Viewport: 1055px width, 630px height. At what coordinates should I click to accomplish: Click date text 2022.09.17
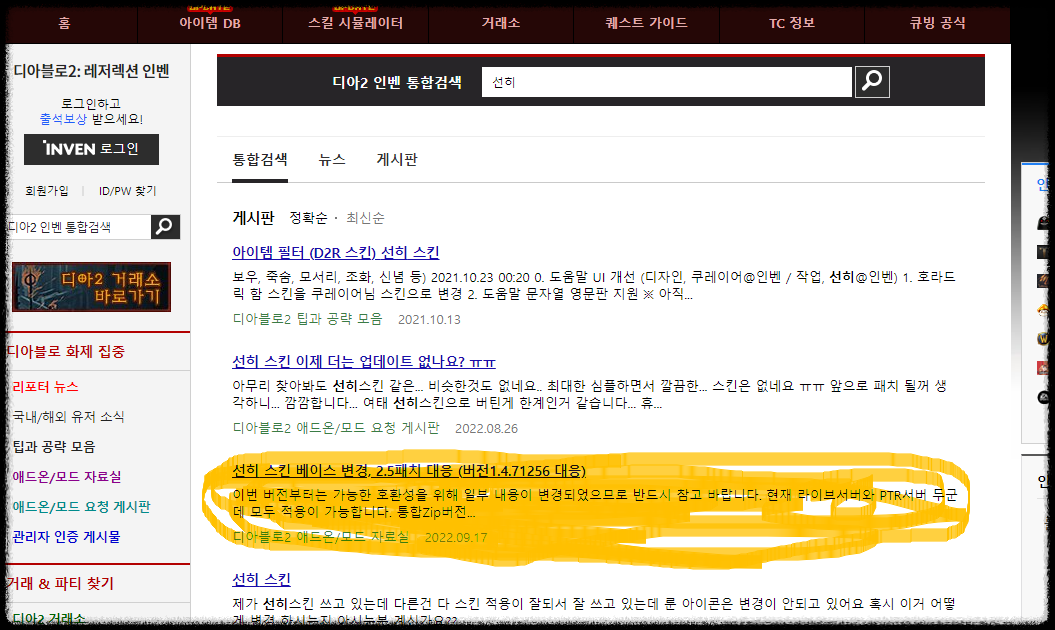456,538
